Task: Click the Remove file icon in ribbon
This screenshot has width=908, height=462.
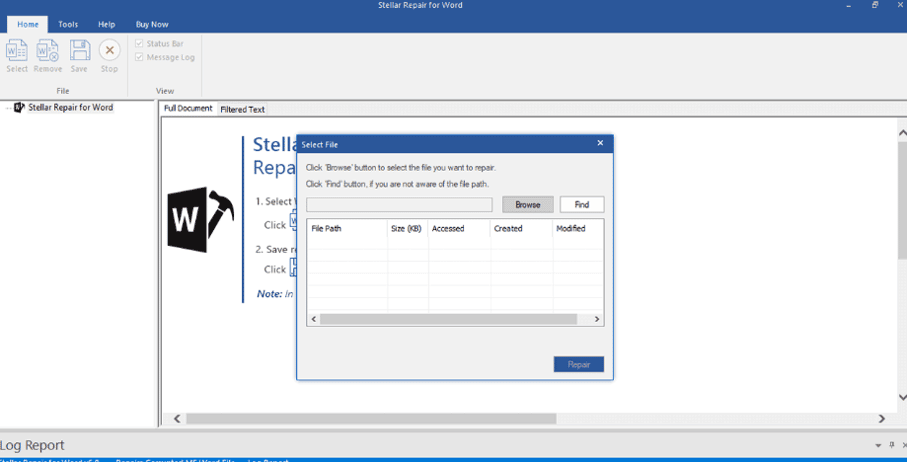Action: point(47,50)
